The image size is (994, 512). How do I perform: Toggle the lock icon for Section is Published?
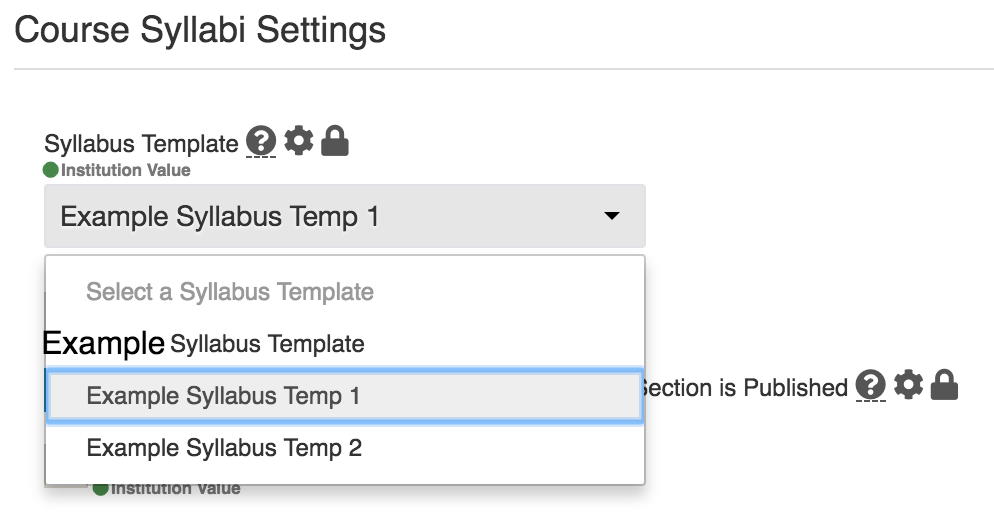pyautogui.click(x=944, y=385)
